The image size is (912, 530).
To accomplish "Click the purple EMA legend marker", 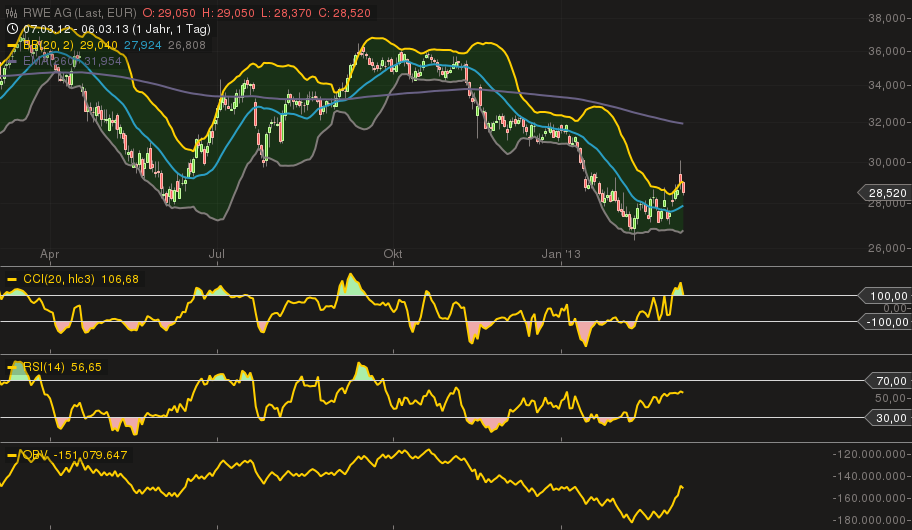I will pos(12,62).
